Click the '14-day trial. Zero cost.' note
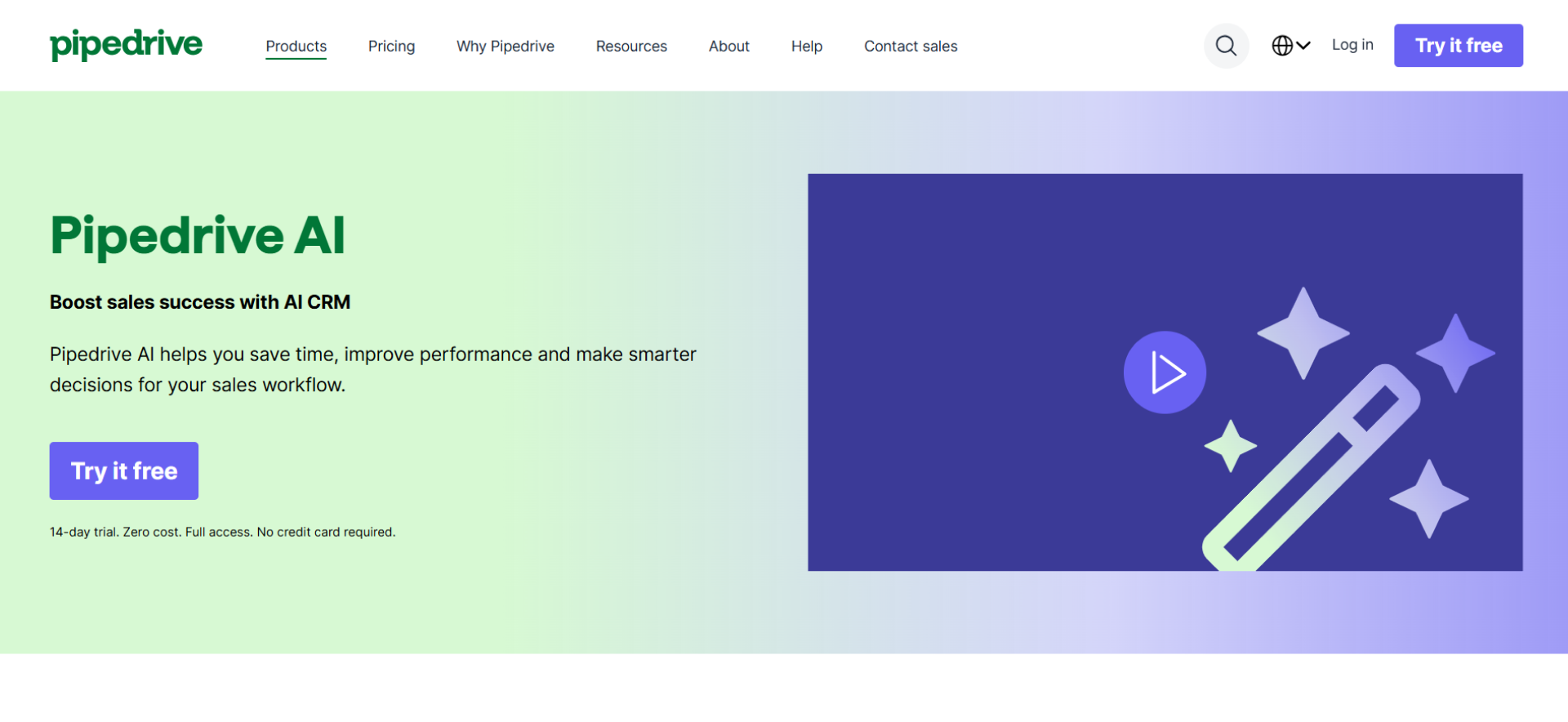 [x=222, y=532]
